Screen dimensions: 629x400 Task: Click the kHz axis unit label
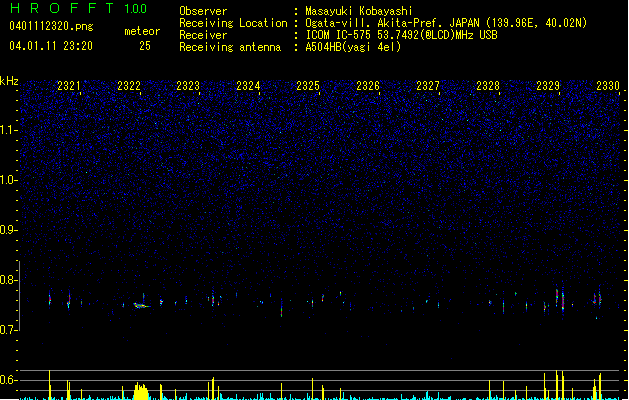[x=9, y=81]
